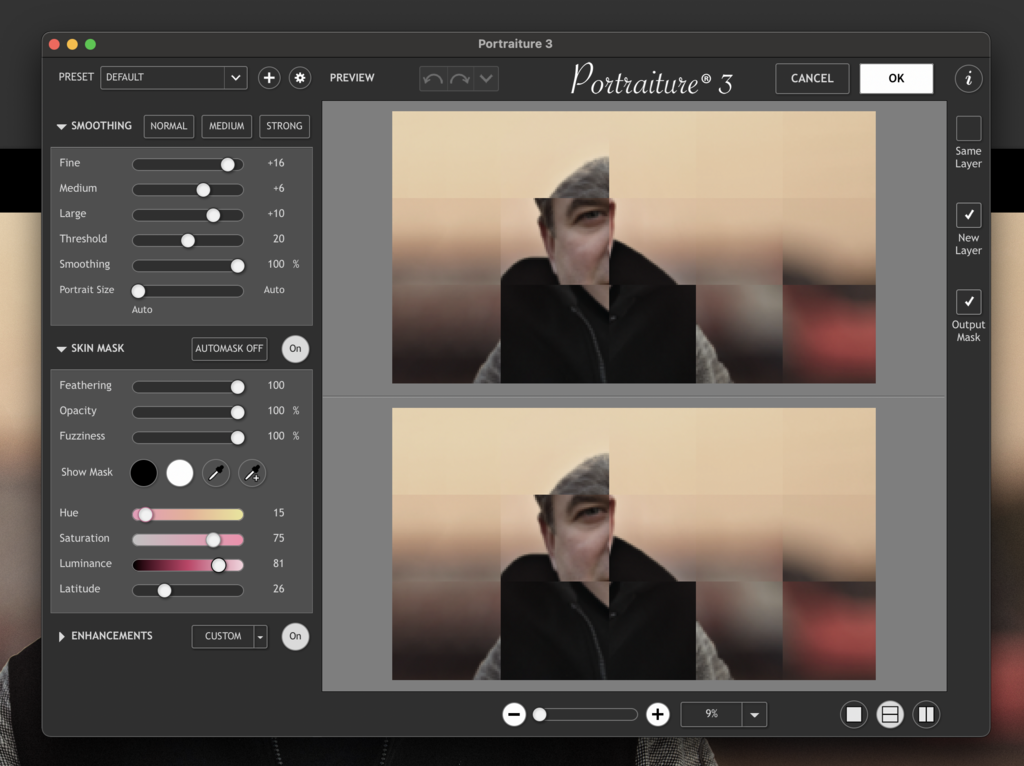Switch to single preview view

pyautogui.click(x=854, y=714)
